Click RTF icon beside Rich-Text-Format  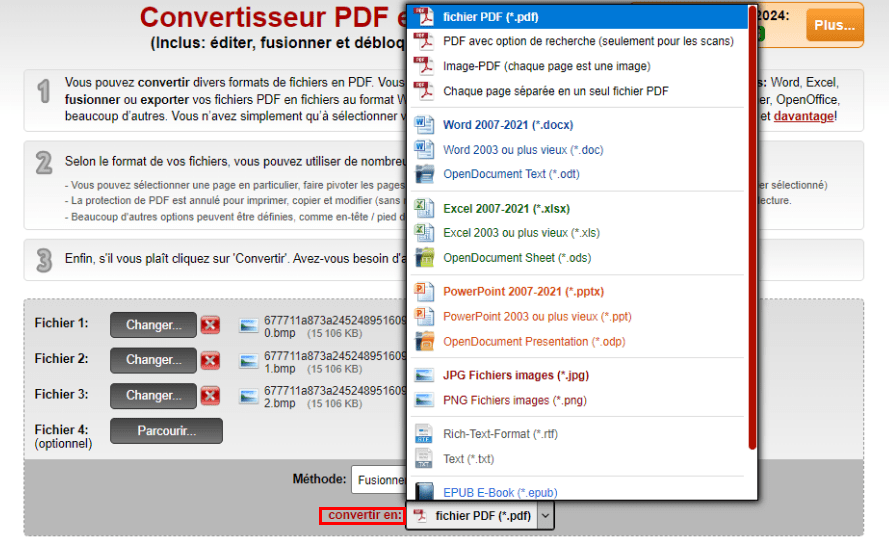pos(424,434)
